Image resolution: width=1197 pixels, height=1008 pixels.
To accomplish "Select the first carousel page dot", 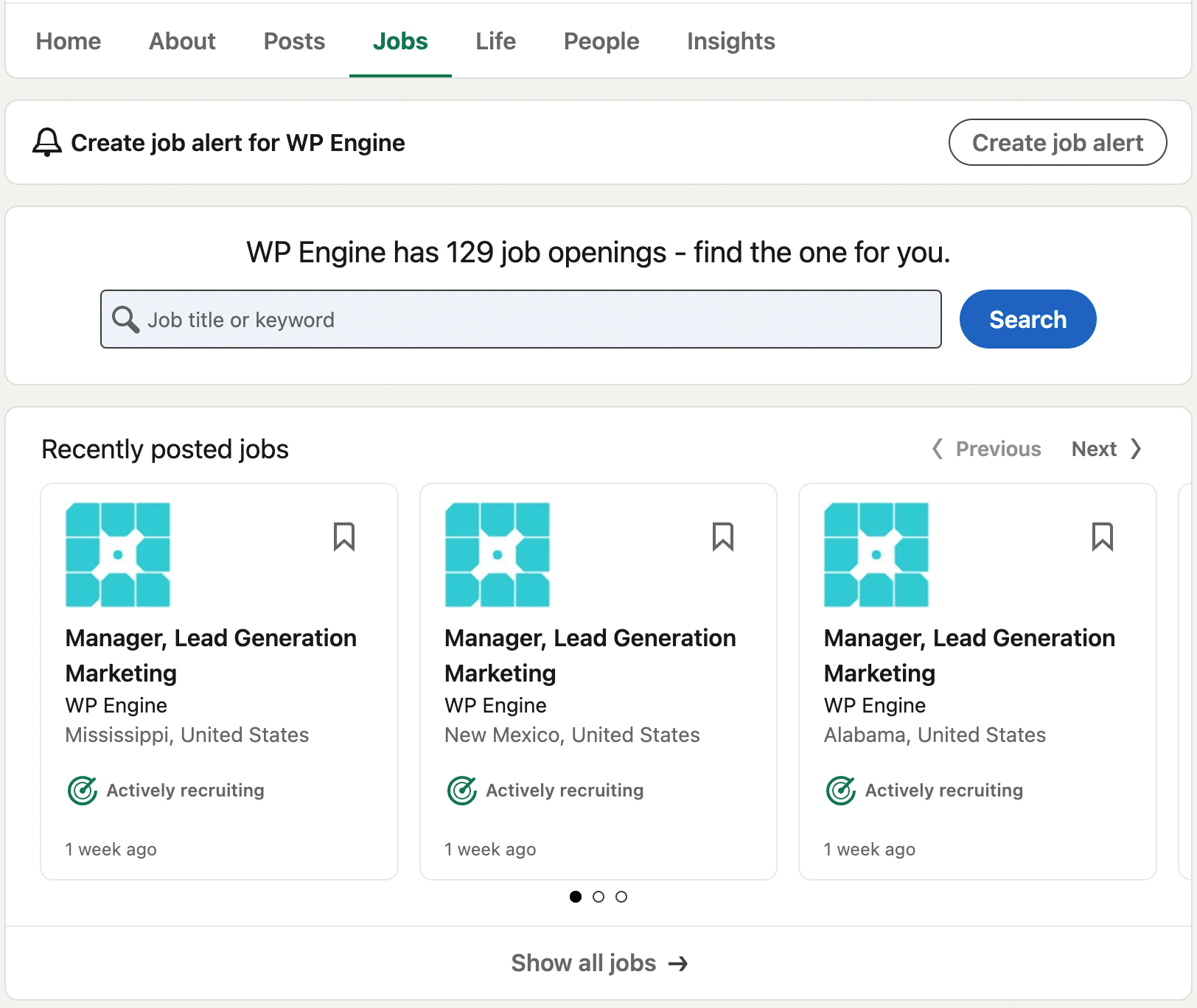I will (576, 897).
